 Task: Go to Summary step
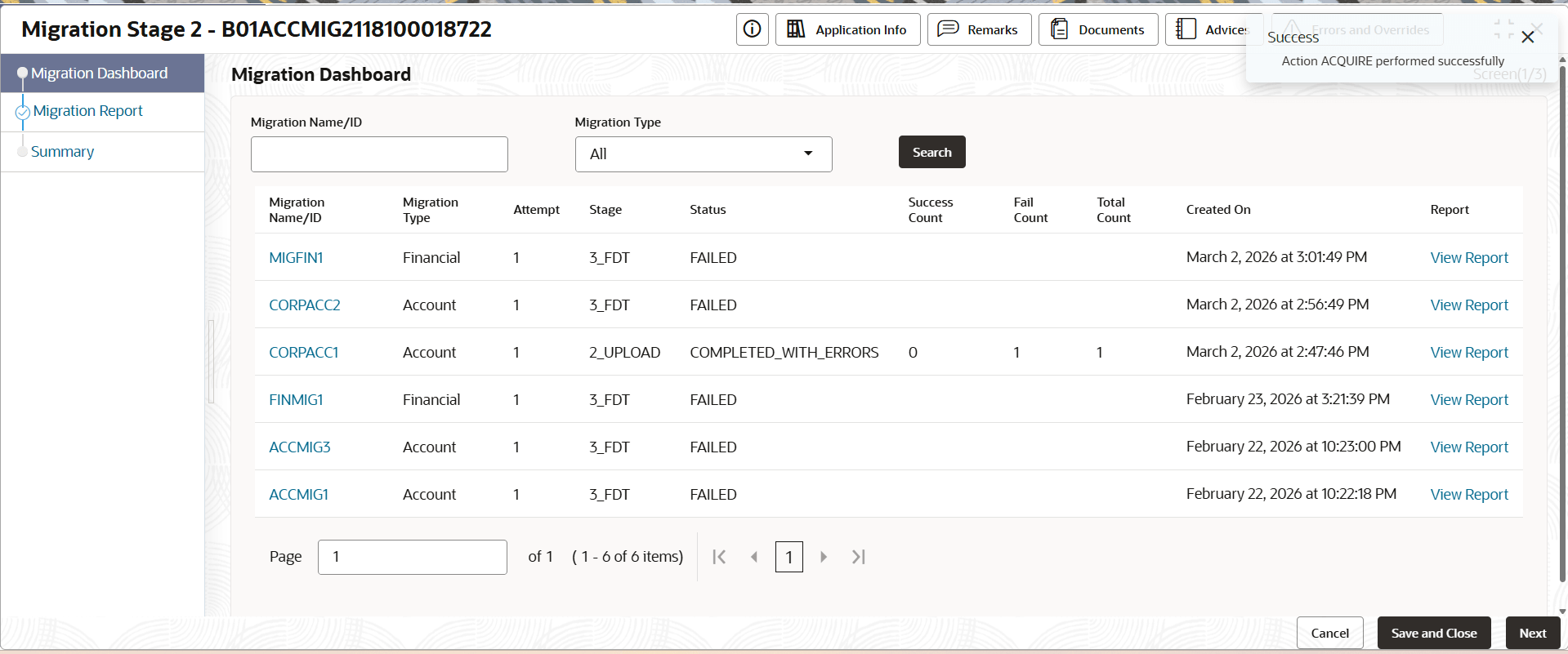(62, 152)
